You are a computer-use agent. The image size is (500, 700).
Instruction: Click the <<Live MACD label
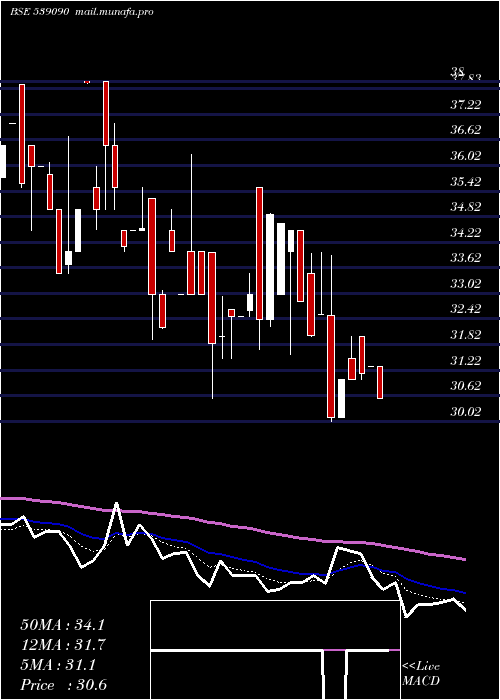click(x=421, y=673)
